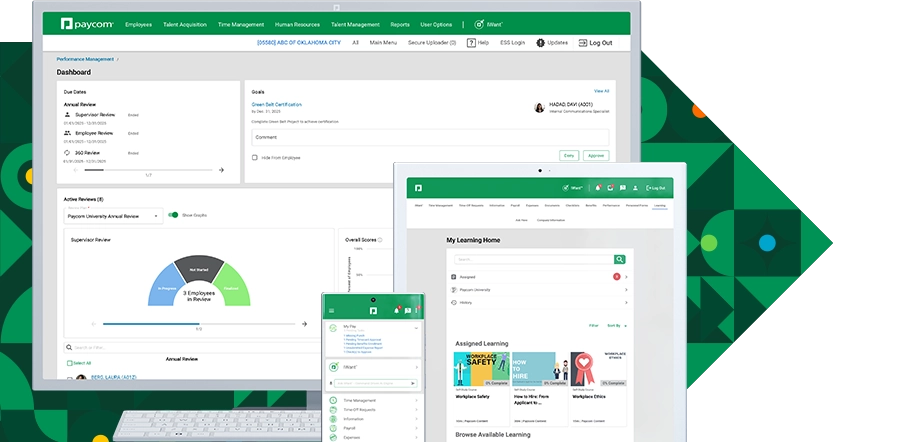Viewport: 902px width, 442px height.
Task: Click the Updates gear icon
Action: 541,43
